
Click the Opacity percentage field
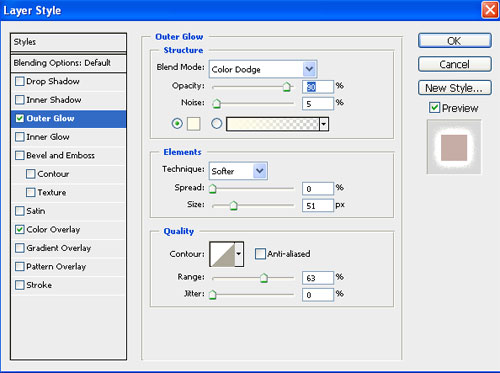click(x=318, y=87)
